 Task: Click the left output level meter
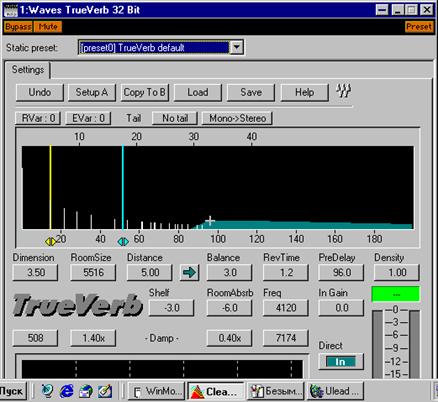tap(377, 344)
